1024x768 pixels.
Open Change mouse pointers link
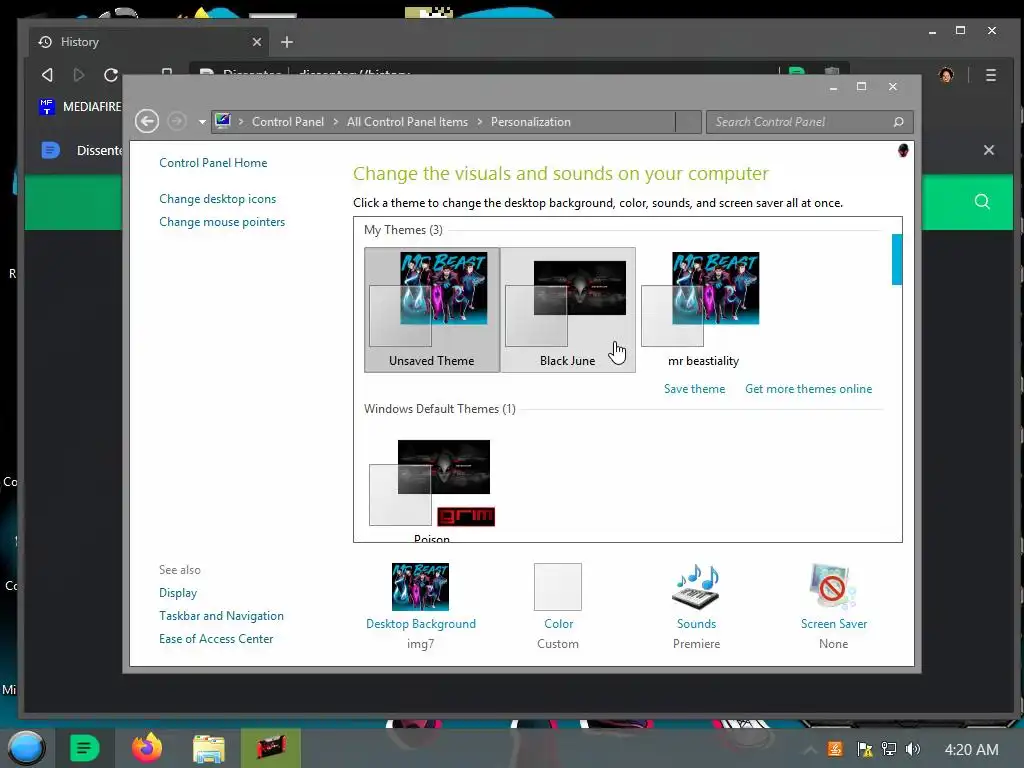pyautogui.click(x=222, y=222)
